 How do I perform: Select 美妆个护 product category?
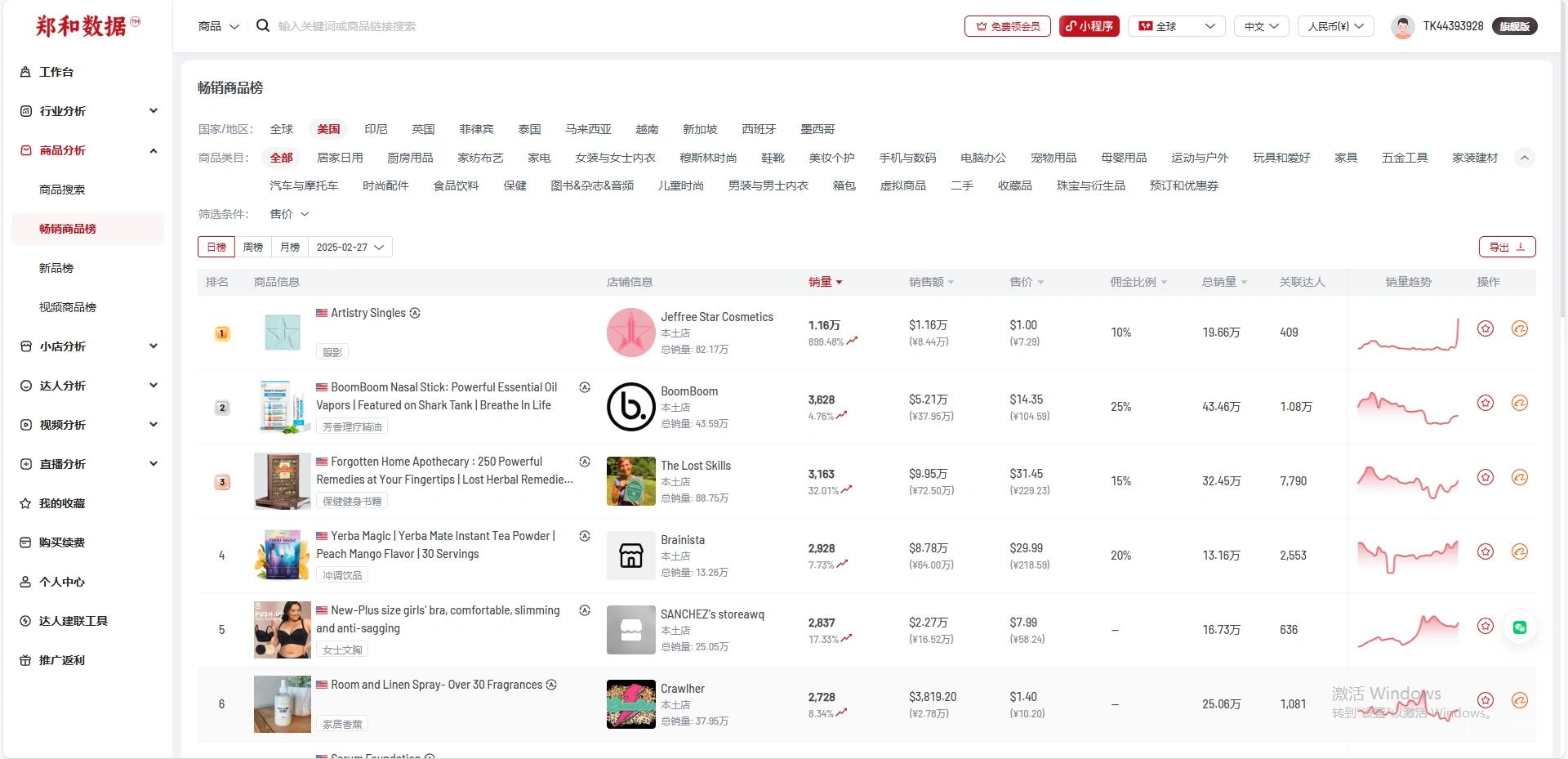(x=831, y=158)
